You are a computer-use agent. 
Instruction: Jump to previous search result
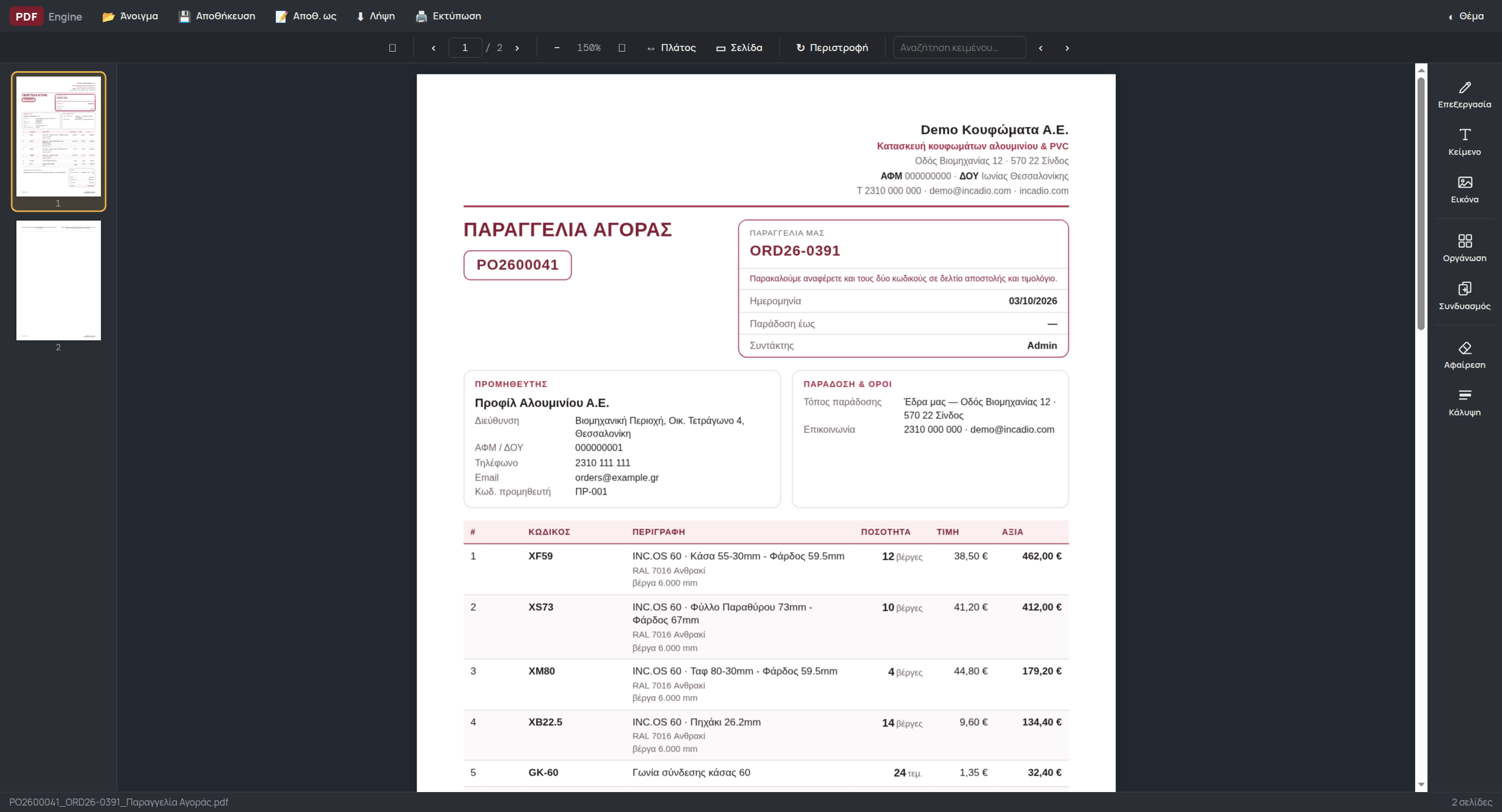(x=1041, y=48)
